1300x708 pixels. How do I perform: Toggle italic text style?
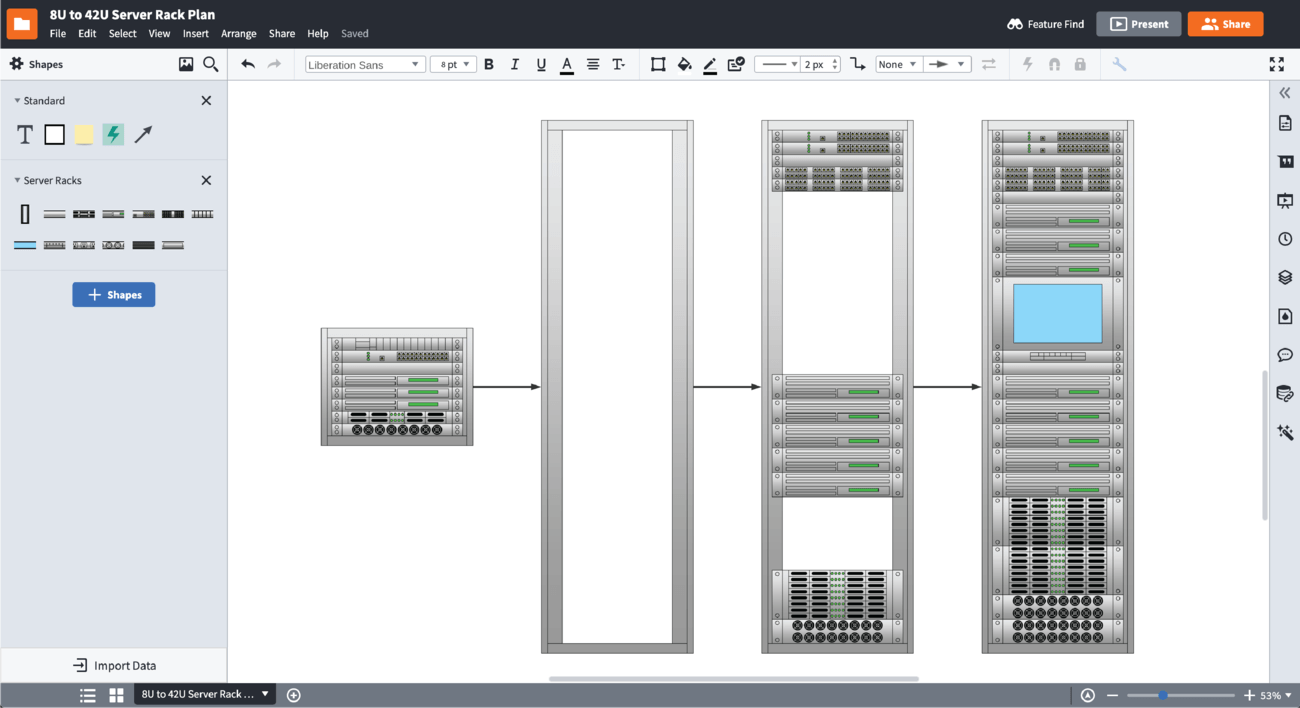515,64
